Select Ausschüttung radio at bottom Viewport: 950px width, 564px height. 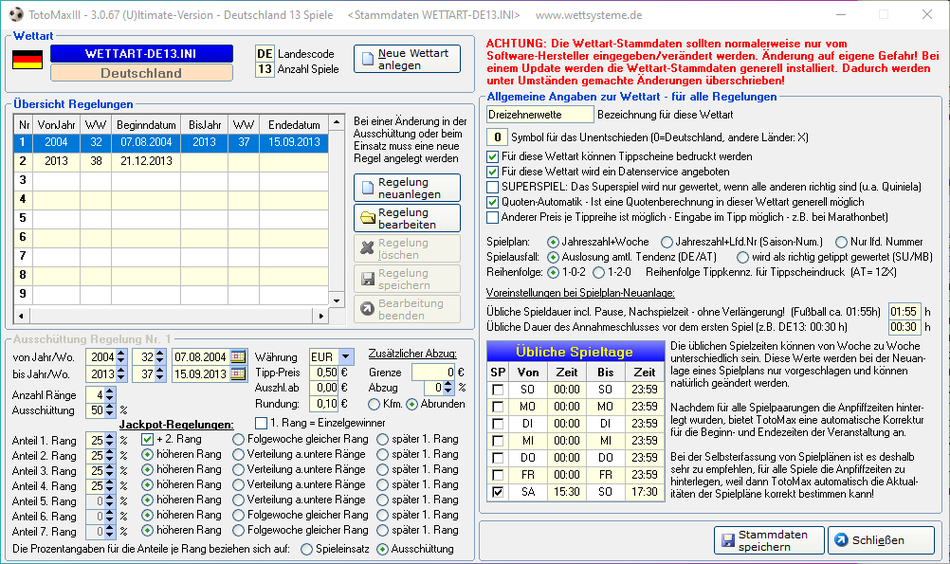pyautogui.click(x=382, y=549)
